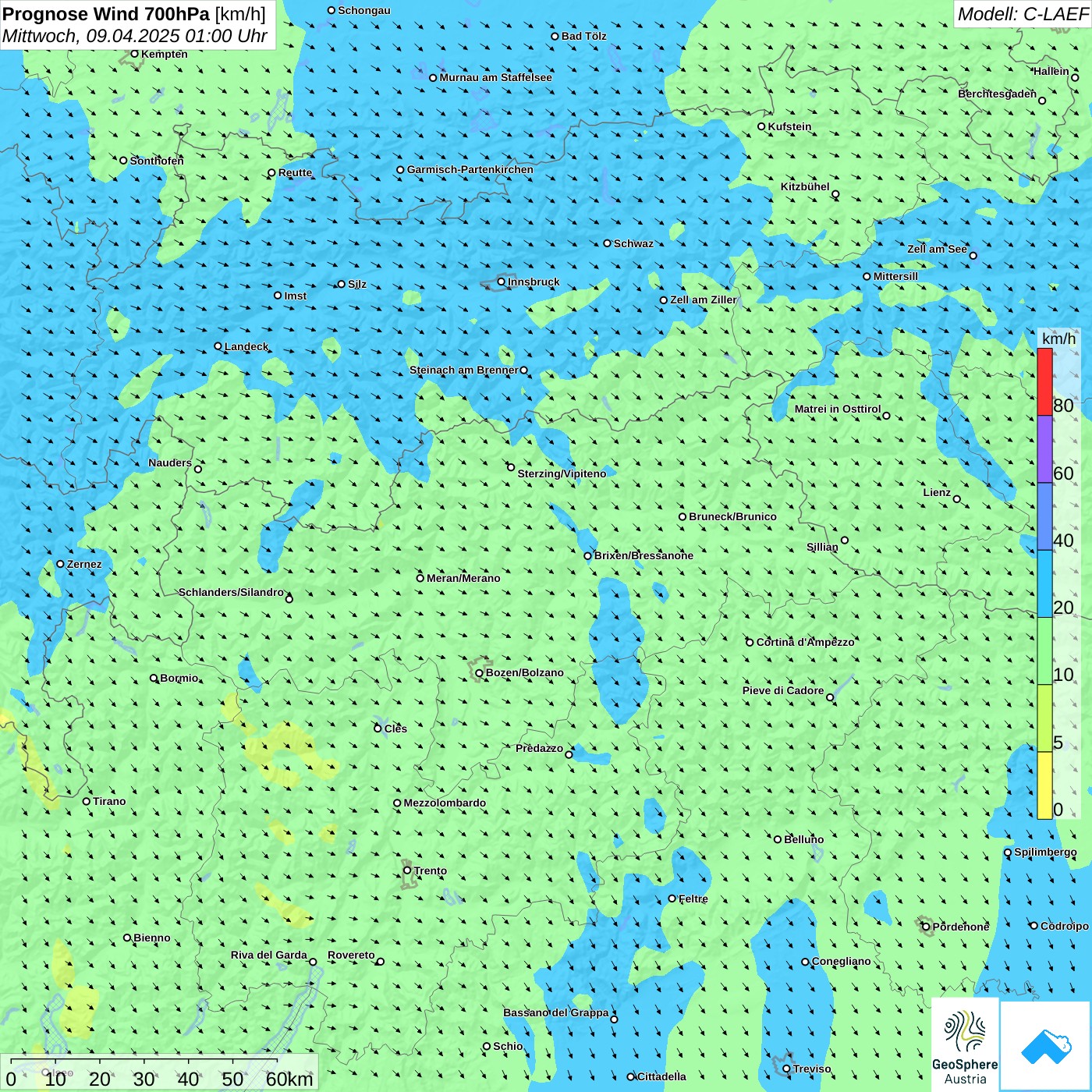
Task: Click the 'Brixen/Bressanone' label
Action: point(643,555)
